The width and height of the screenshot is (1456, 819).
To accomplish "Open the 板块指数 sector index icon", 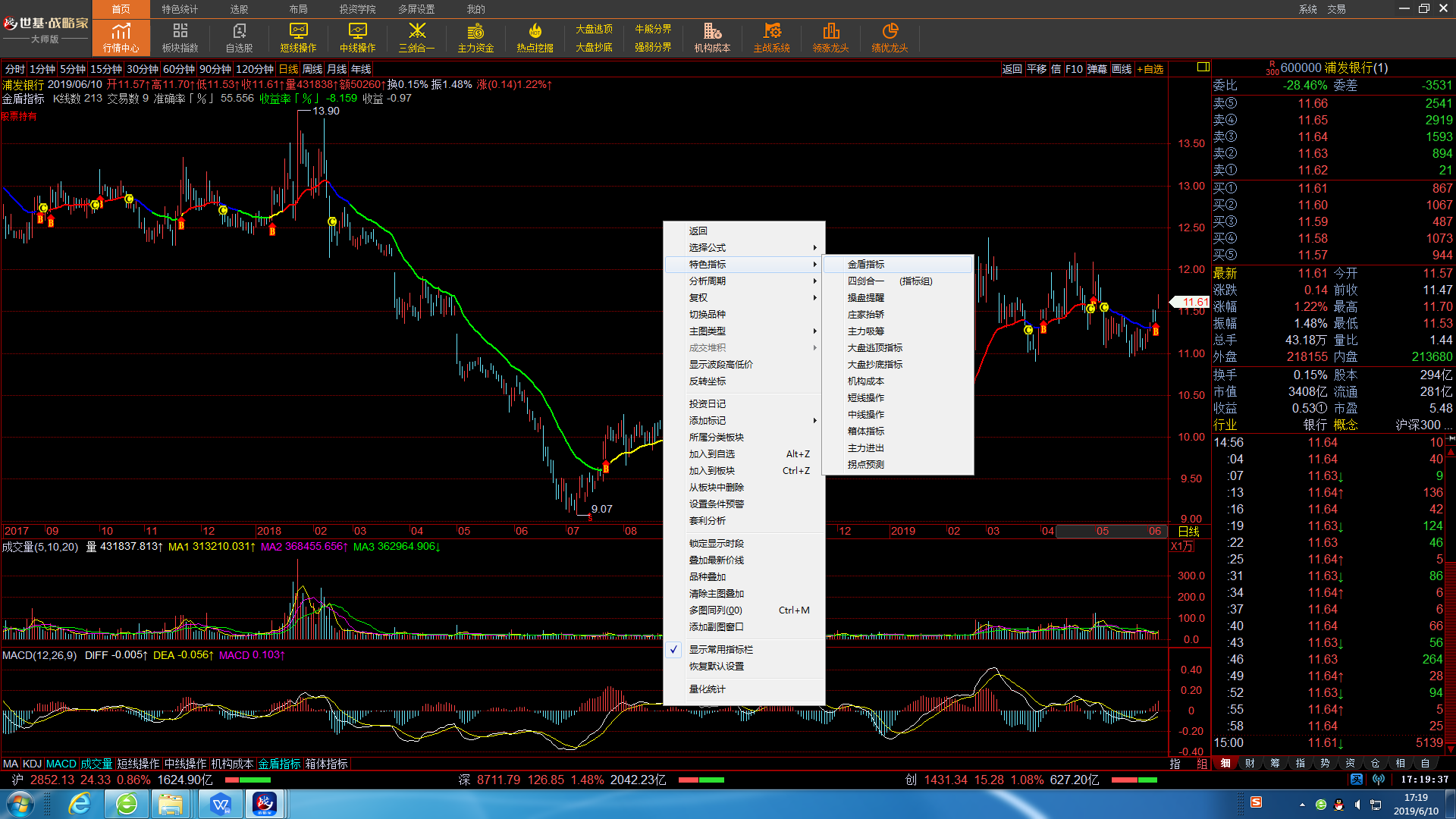I will point(180,37).
